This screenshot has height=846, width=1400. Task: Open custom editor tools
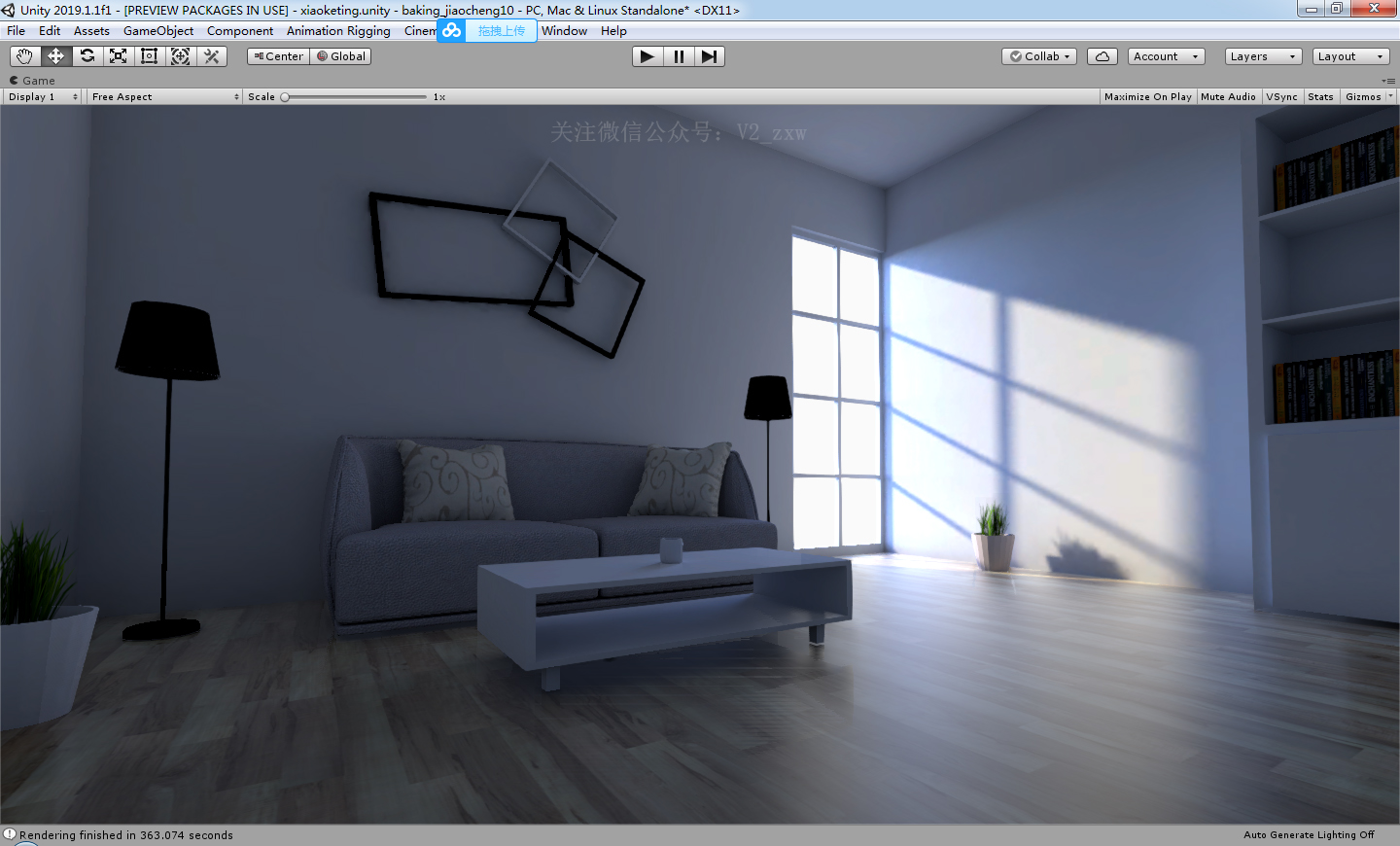[x=211, y=56]
